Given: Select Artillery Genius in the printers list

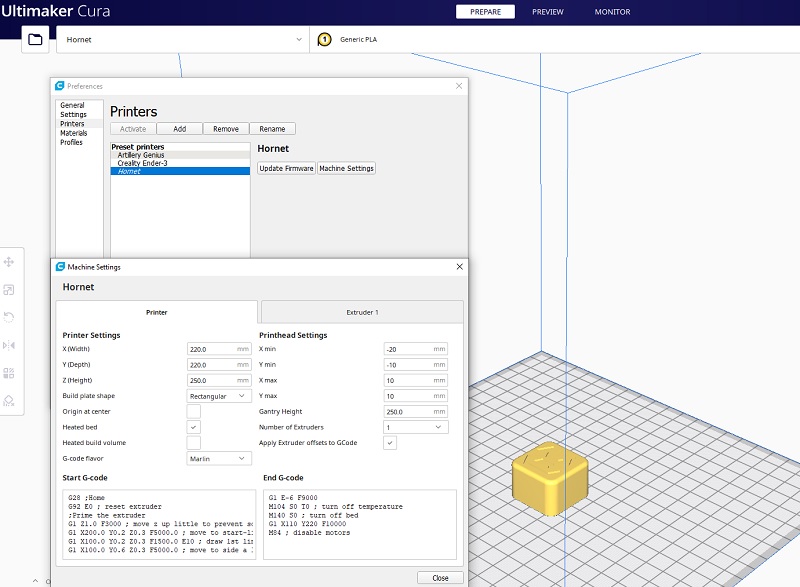Looking at the screenshot, I should (x=180, y=155).
